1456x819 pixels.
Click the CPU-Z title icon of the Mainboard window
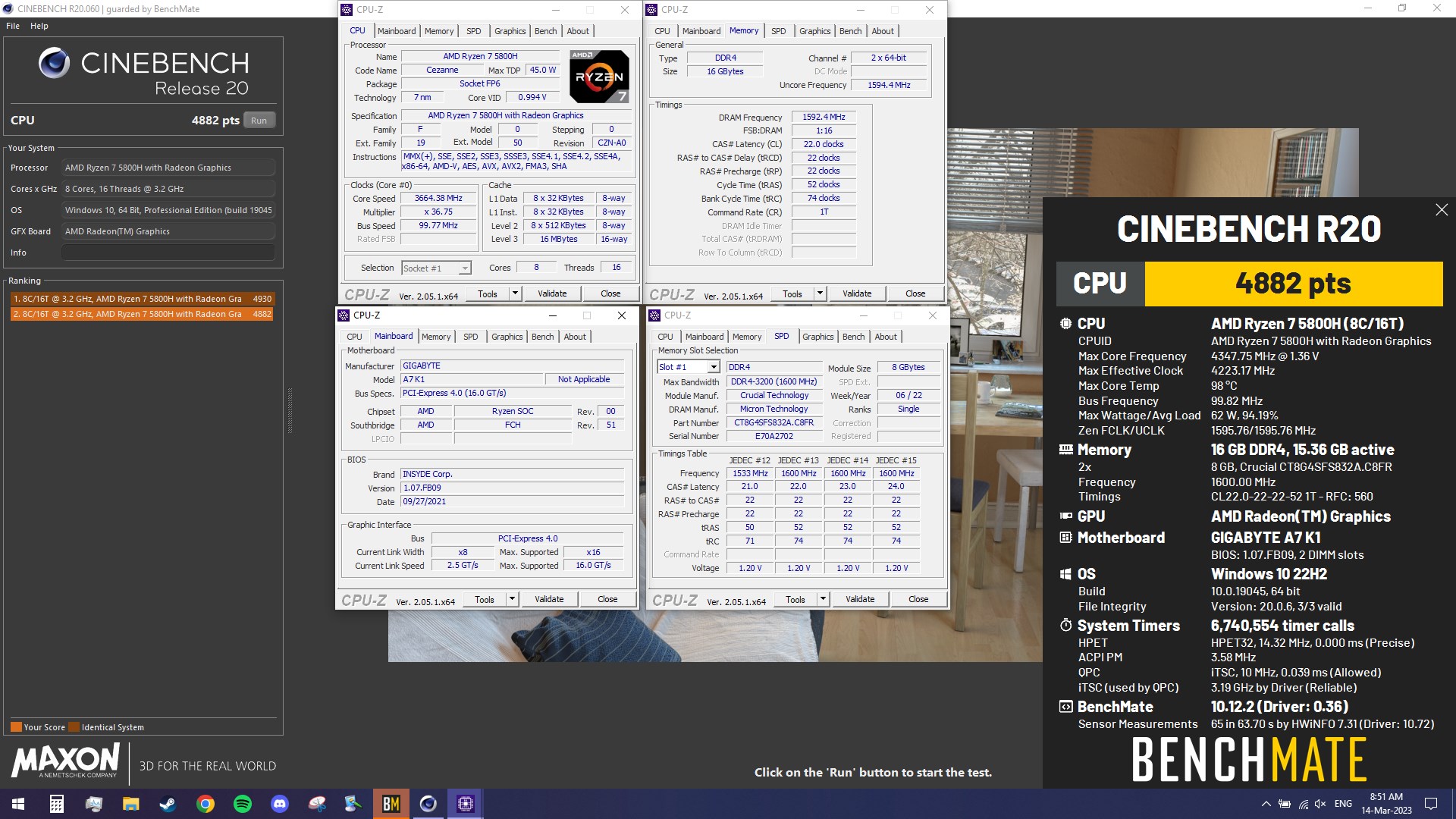tap(344, 315)
